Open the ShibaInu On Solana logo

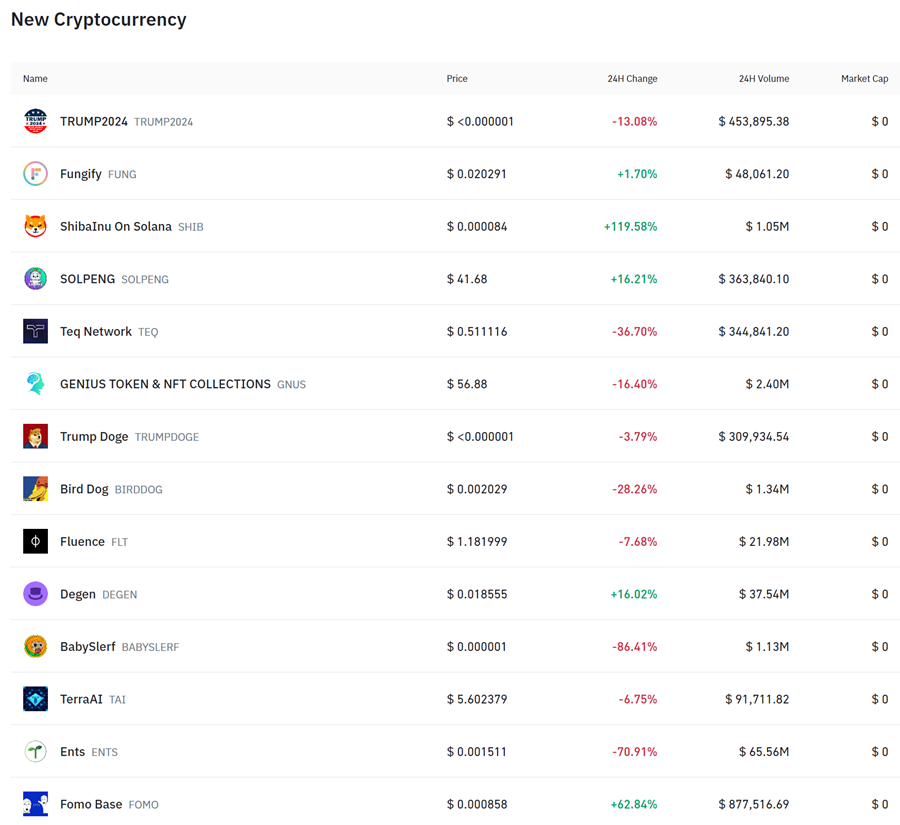(x=35, y=226)
